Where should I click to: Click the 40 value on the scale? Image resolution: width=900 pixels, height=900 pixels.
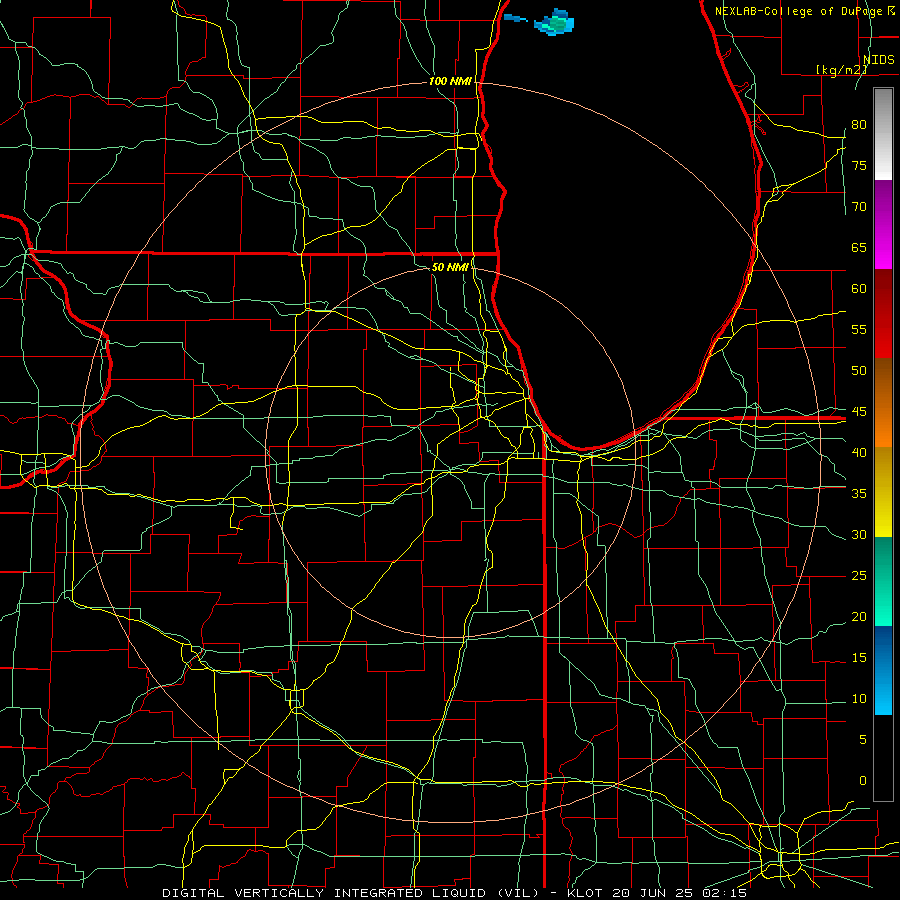[859, 452]
